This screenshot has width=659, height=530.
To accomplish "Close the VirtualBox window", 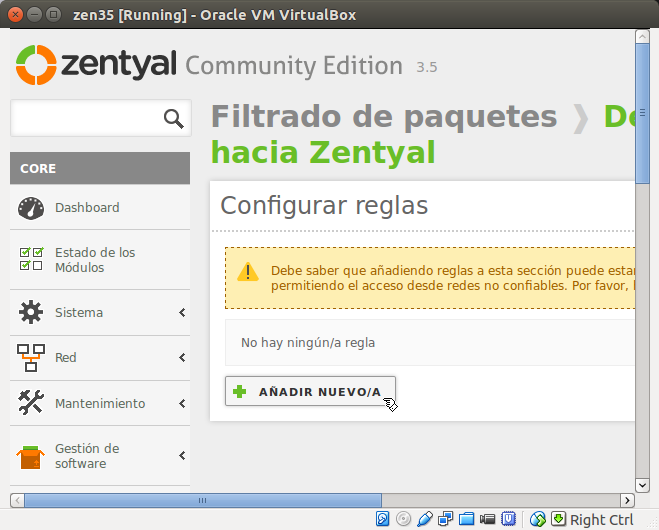I will (x=16, y=15).
